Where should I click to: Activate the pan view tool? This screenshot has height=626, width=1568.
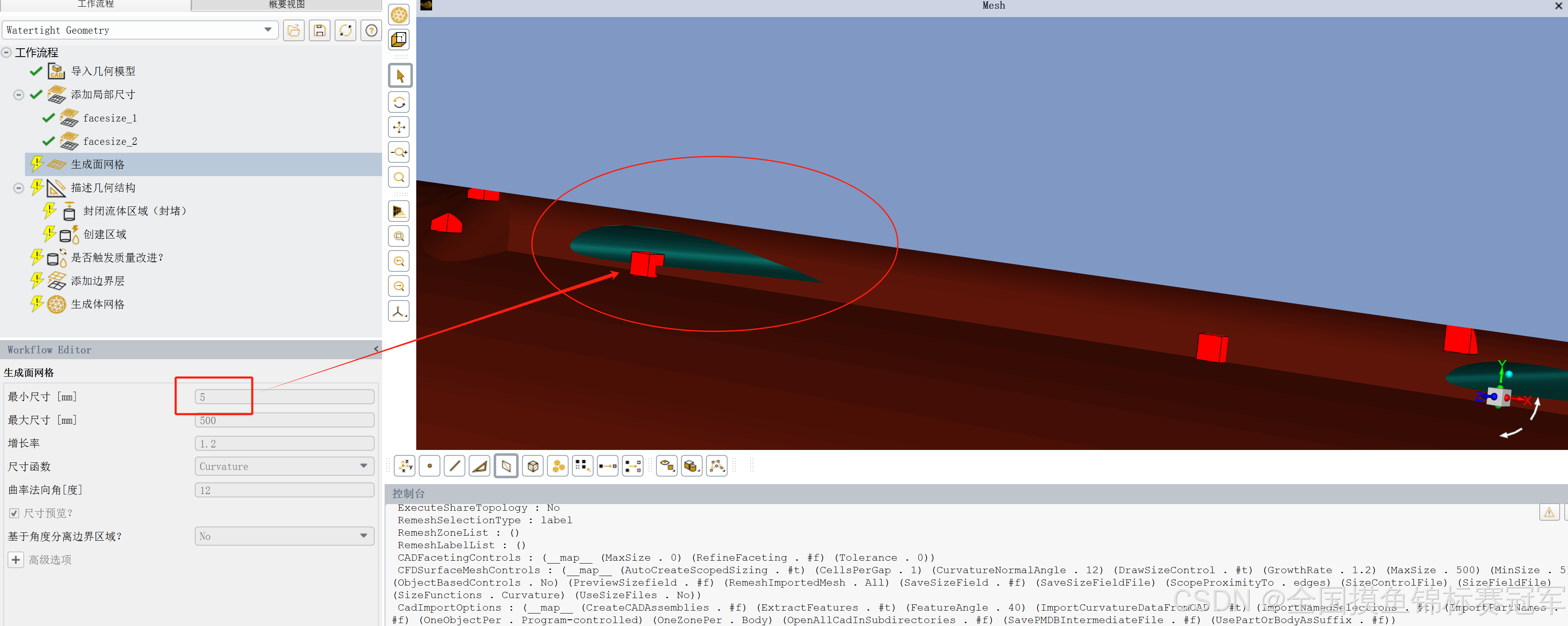(x=399, y=127)
